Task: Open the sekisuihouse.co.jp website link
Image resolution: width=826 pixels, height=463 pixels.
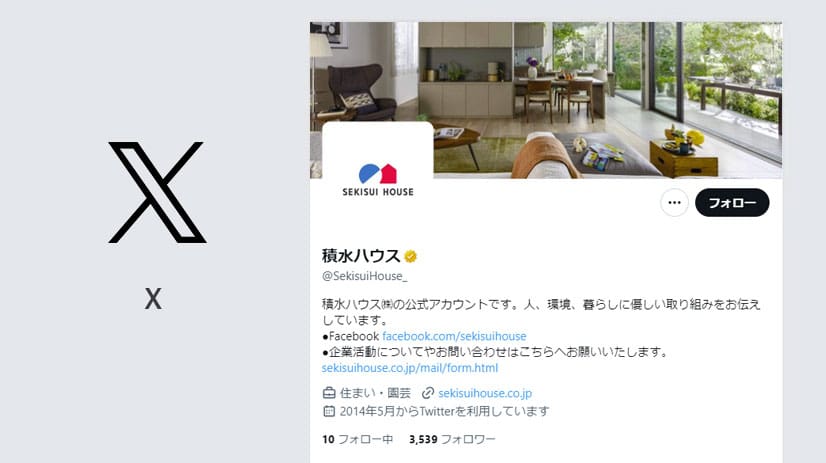Action: [485, 393]
